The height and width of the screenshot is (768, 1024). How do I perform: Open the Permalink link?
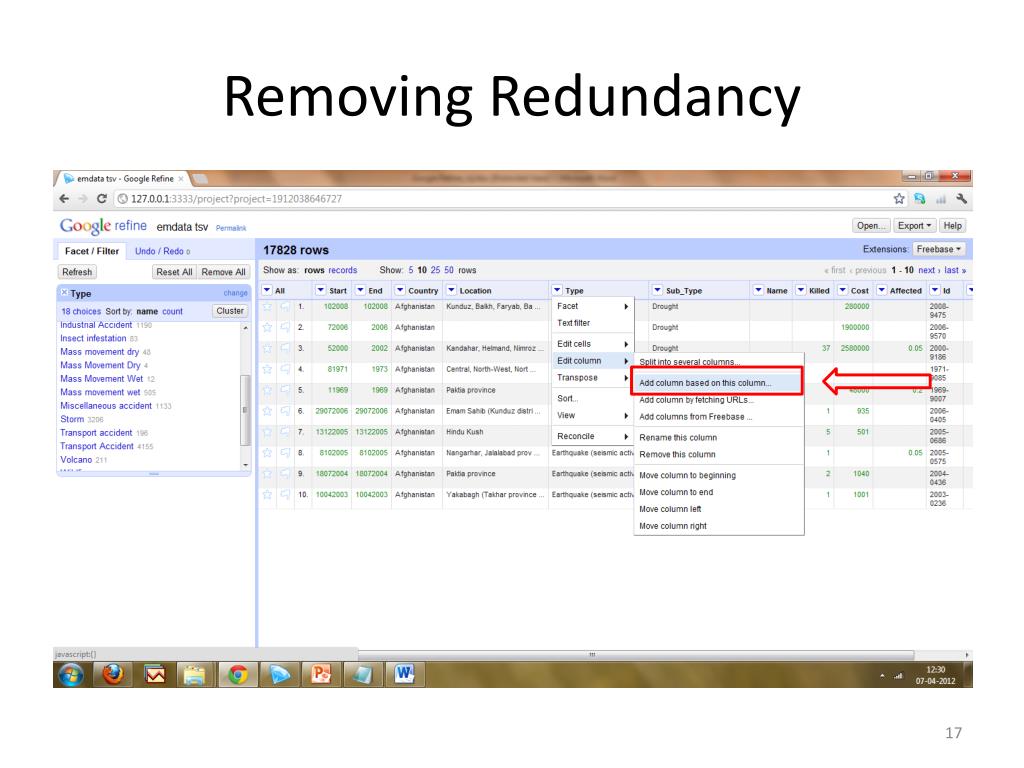pos(231,228)
